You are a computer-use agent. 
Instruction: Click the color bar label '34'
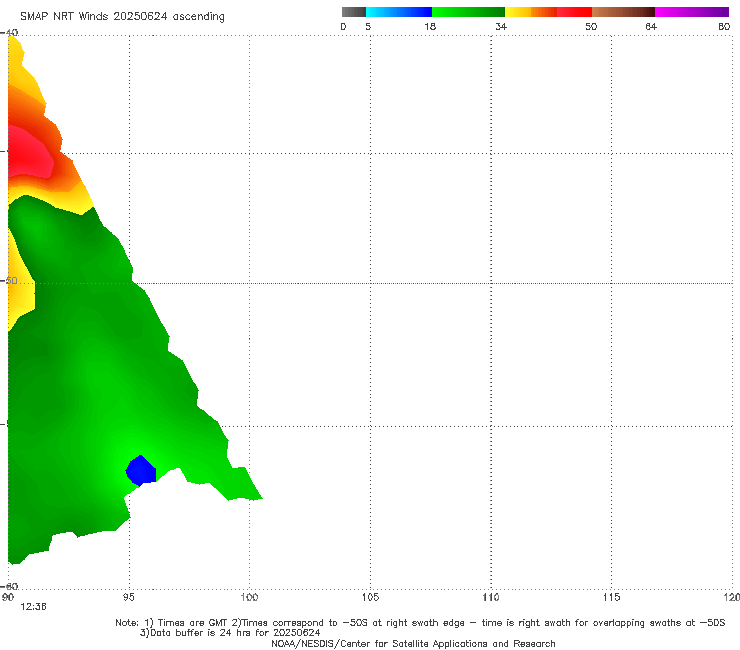click(x=501, y=27)
